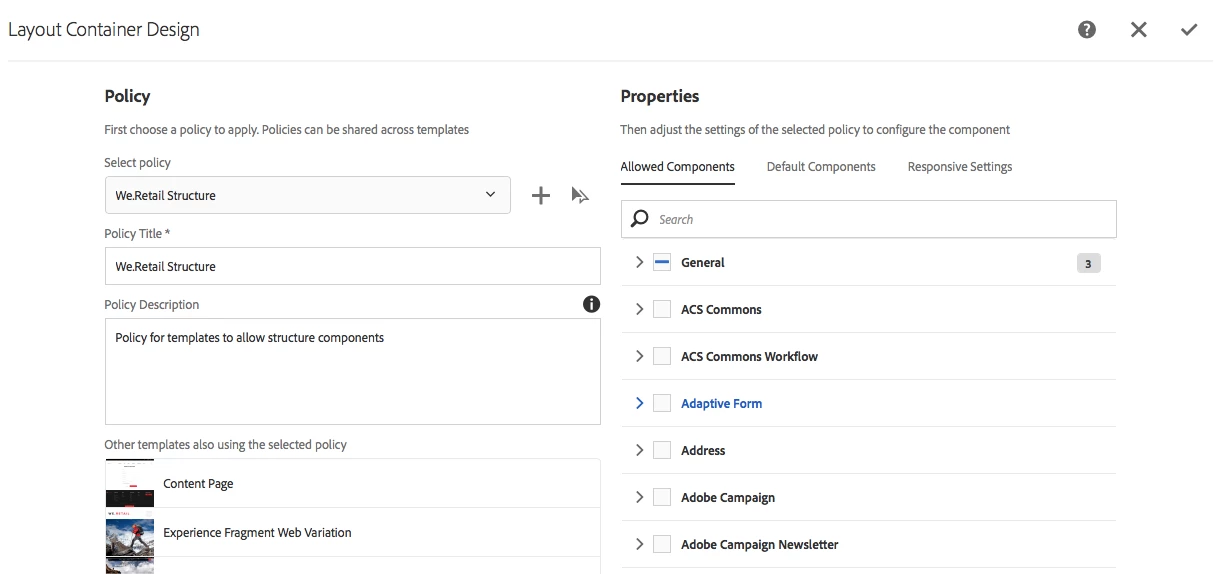The image size is (1215, 574).
Task: Click the Policy Description info icon
Action: (591, 304)
